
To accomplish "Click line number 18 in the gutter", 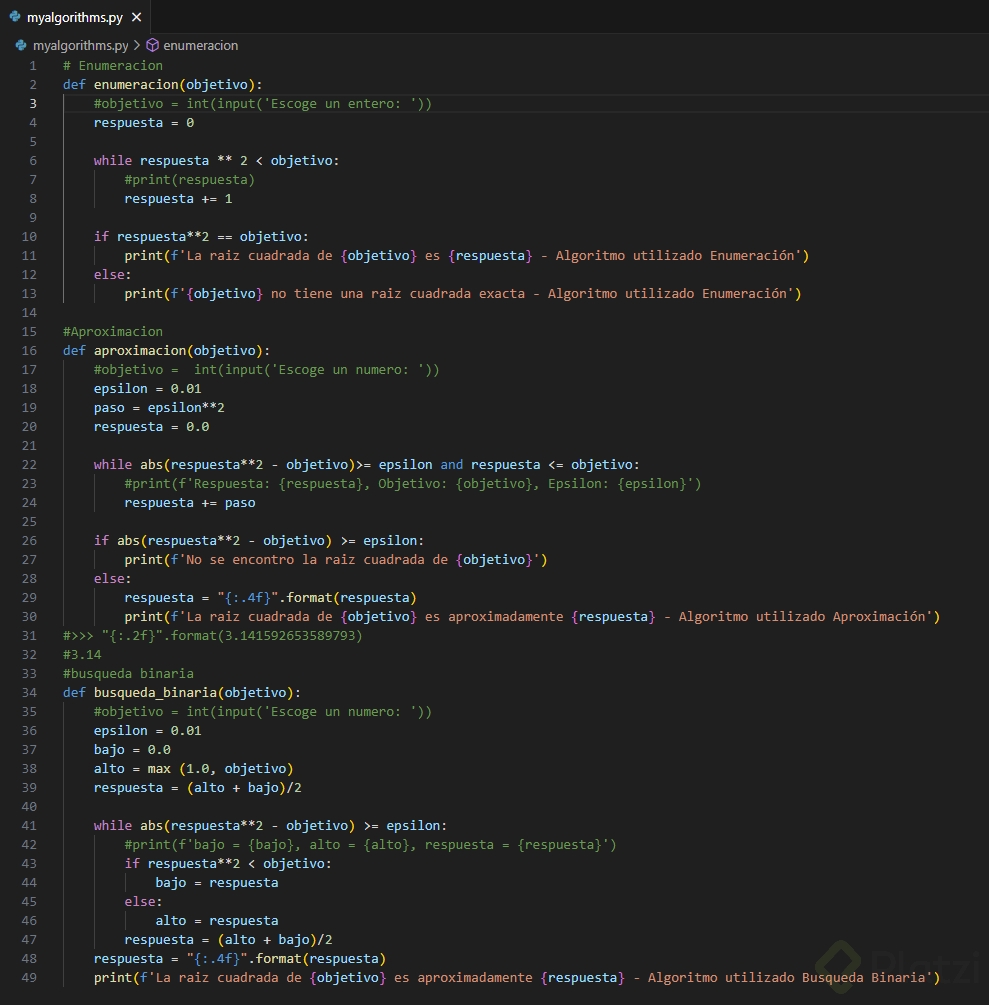I will tap(29, 389).
